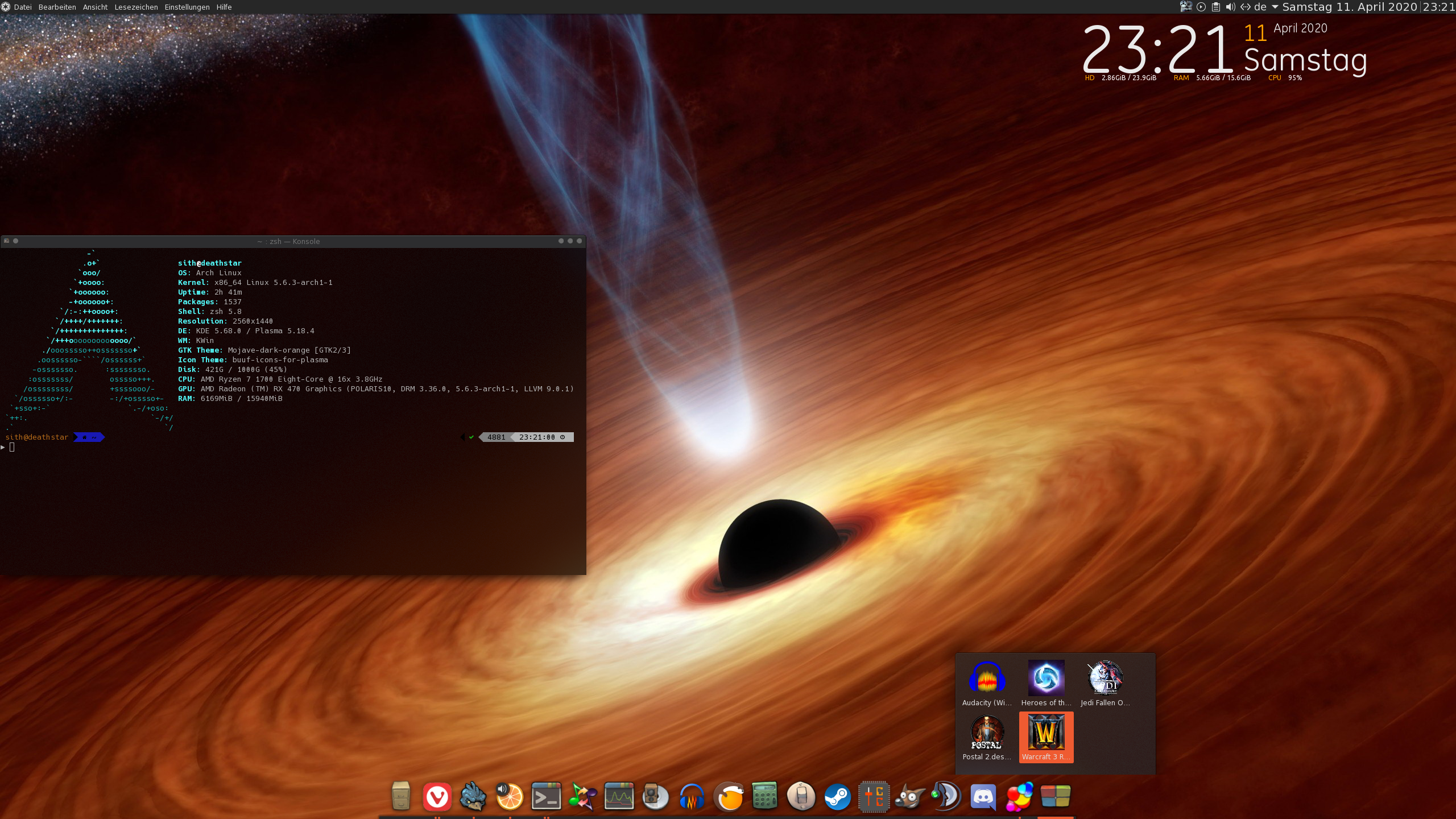Screen dimensions: 1456x819
Task: Expand the system tray hidden icons arrow
Action: tap(1275, 7)
